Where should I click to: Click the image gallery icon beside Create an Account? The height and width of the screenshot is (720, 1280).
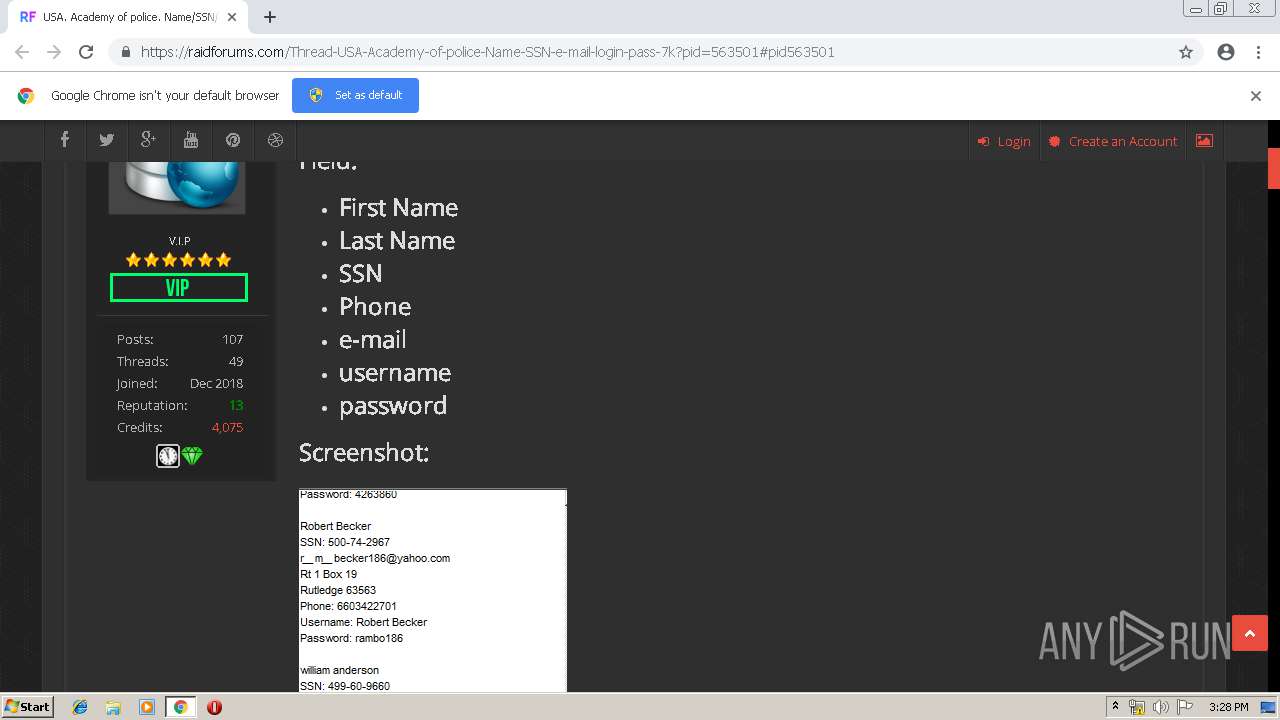(1204, 141)
